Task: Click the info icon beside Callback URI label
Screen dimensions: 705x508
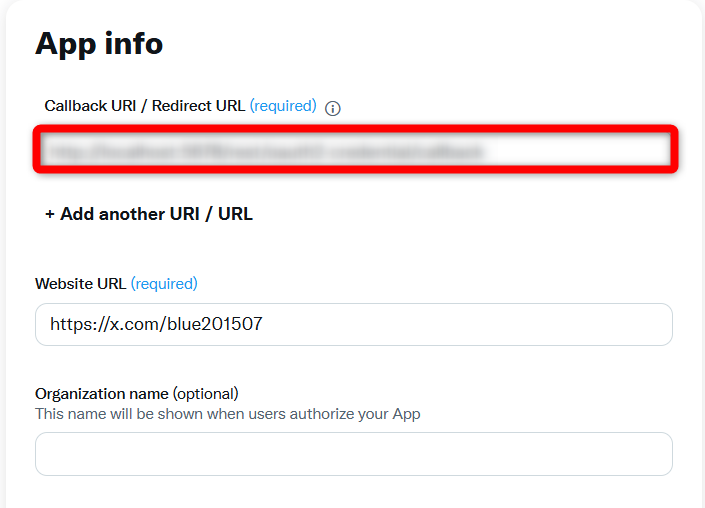Action: pyautogui.click(x=333, y=108)
